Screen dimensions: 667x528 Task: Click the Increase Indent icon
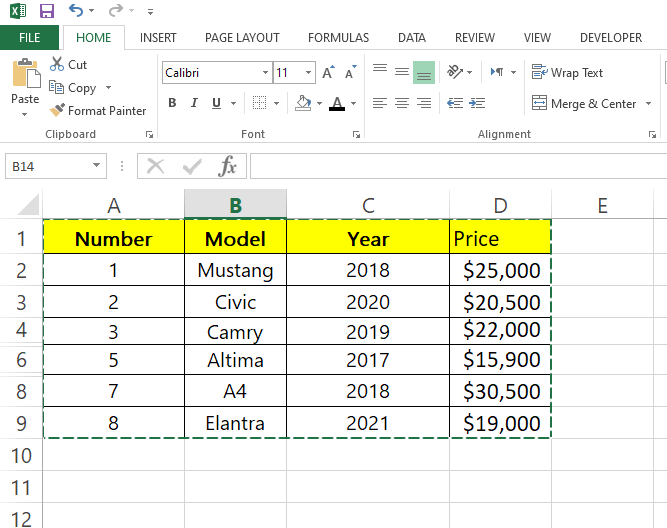[x=477, y=103]
